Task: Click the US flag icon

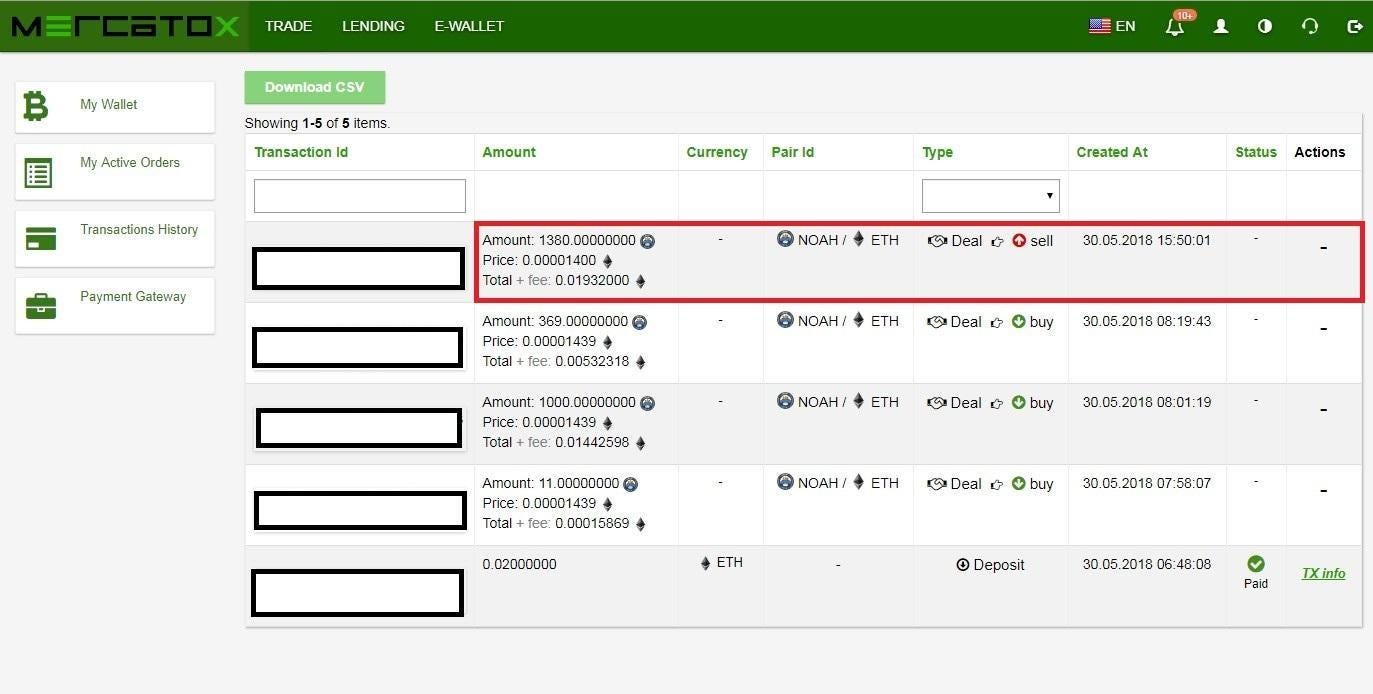Action: pyautogui.click(x=1100, y=26)
